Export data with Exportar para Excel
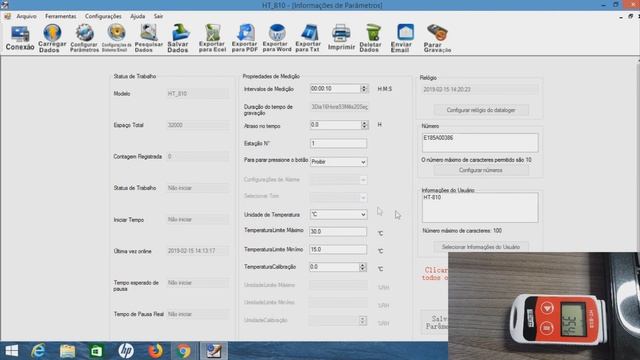This screenshot has height=360, width=640. (212, 38)
